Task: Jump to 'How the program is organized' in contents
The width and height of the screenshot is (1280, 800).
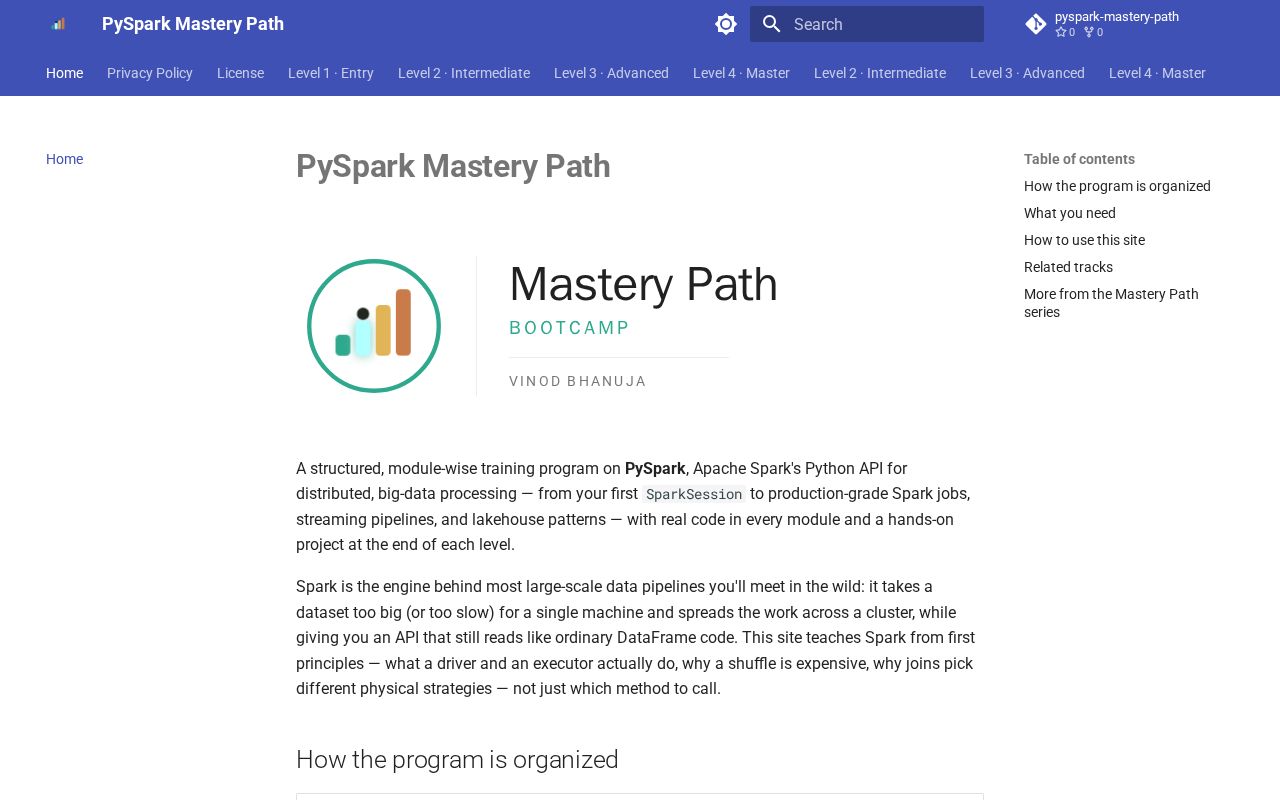Action: point(1117,186)
